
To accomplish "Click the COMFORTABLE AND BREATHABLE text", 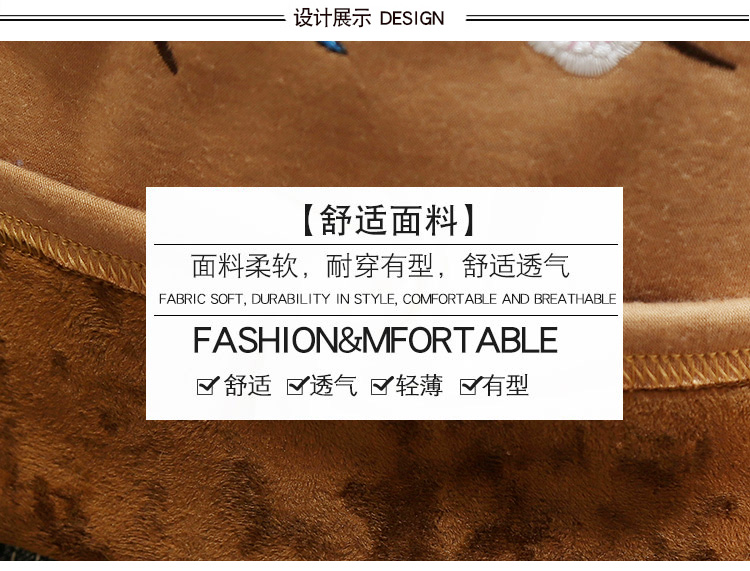I will [x=509, y=299].
